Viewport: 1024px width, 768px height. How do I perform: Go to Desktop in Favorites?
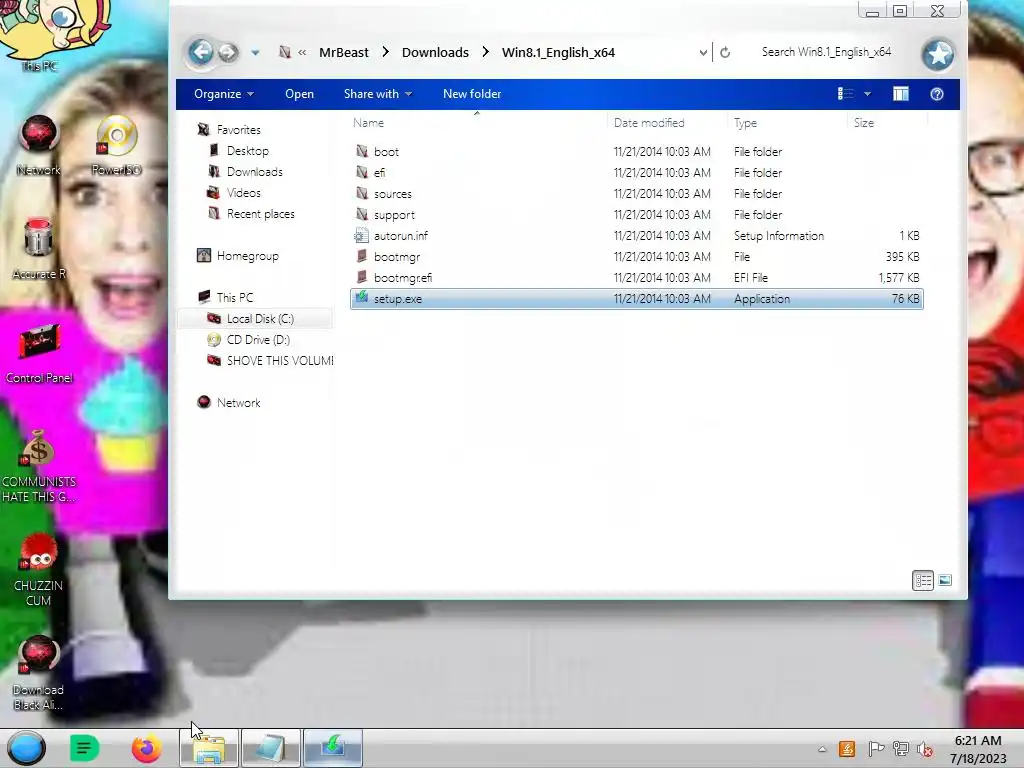click(248, 150)
